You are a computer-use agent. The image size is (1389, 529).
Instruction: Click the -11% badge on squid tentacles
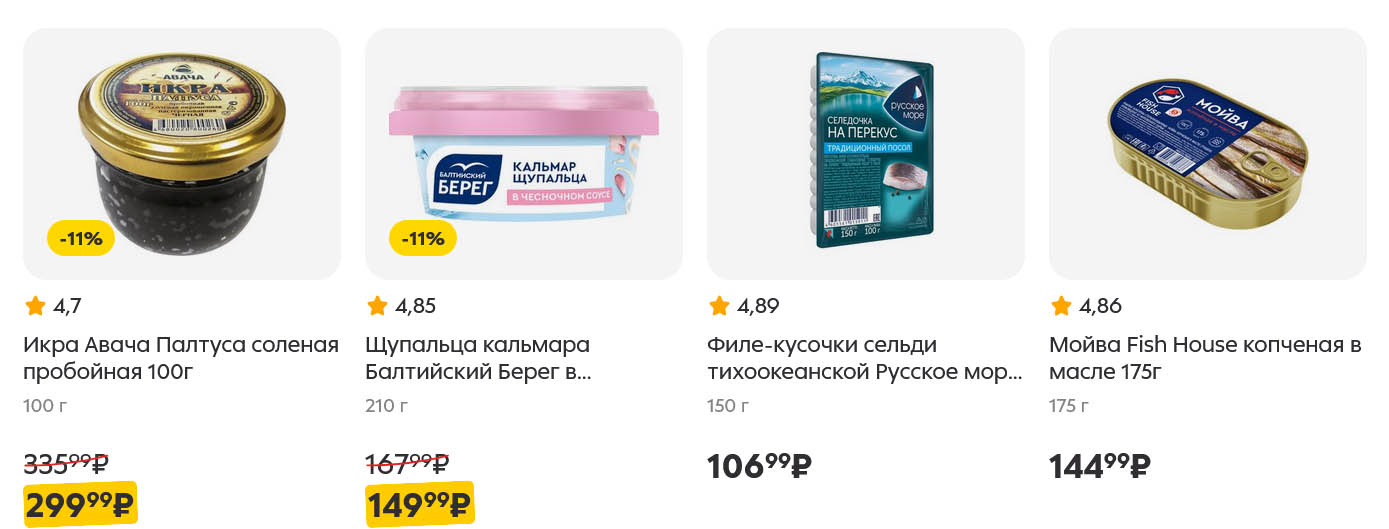(x=423, y=239)
